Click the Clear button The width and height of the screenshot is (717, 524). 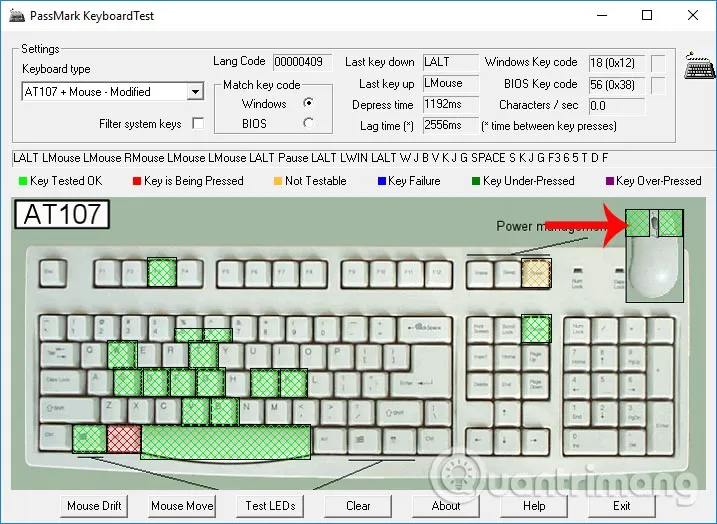pyautogui.click(x=358, y=506)
